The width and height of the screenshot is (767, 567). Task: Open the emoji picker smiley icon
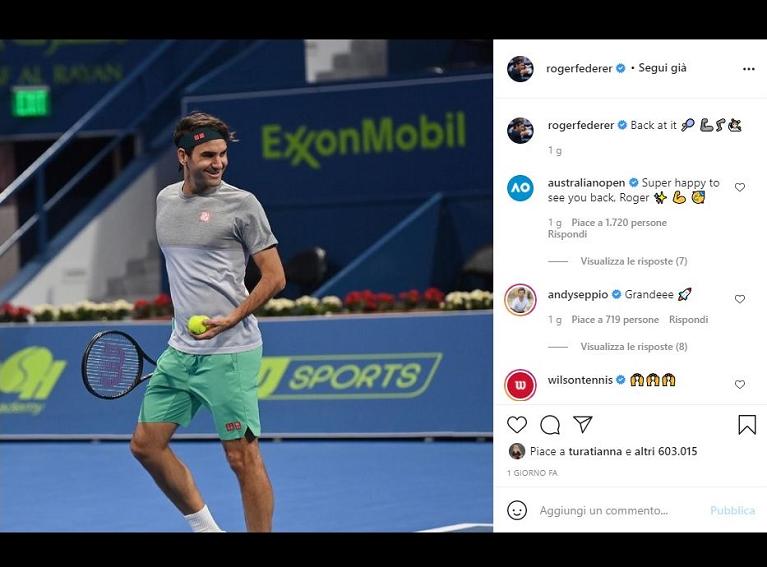coord(517,510)
